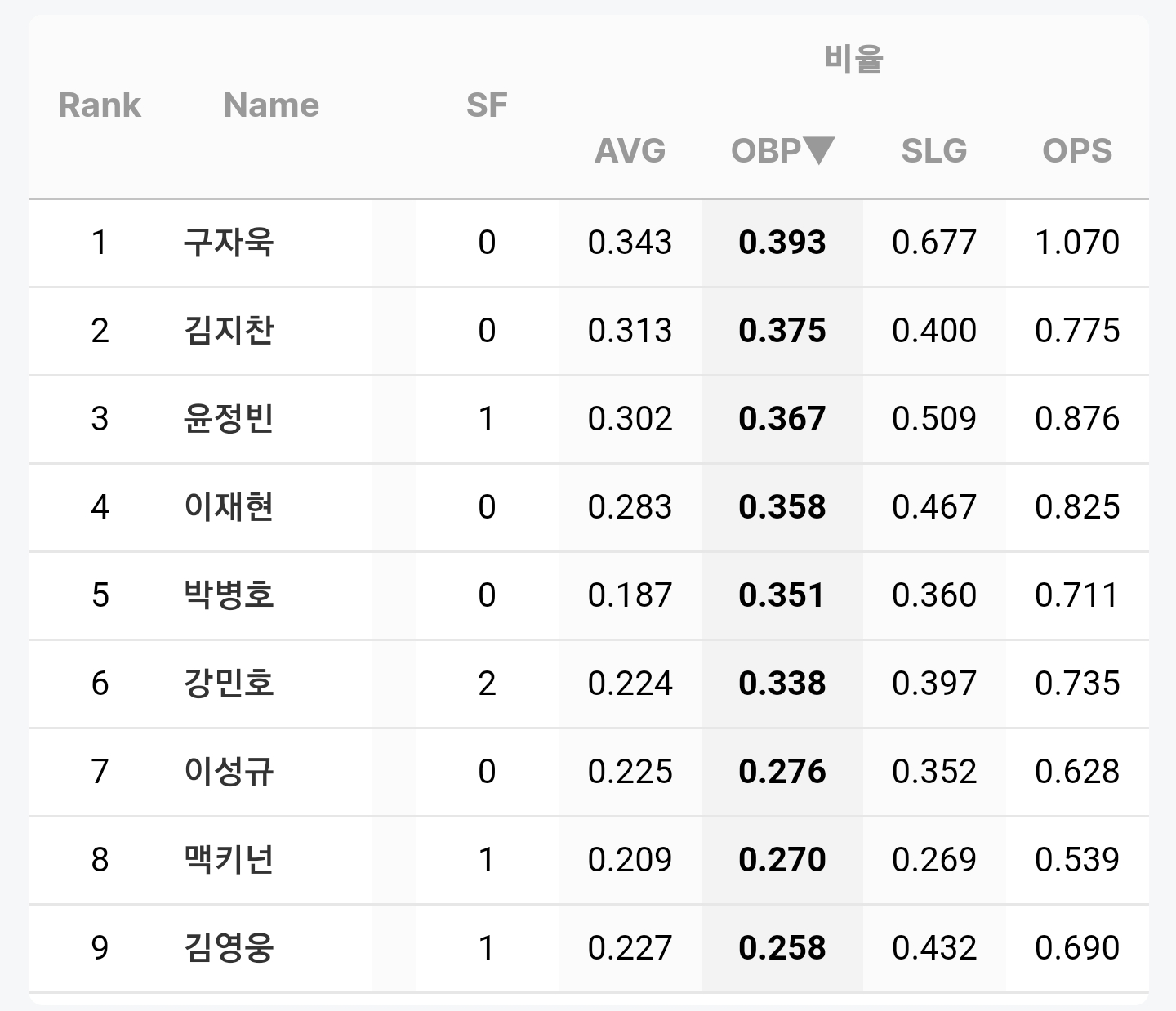Image resolution: width=1176 pixels, height=1011 pixels.
Task: Select SF value 0 for 구자욱
Action: [487, 243]
